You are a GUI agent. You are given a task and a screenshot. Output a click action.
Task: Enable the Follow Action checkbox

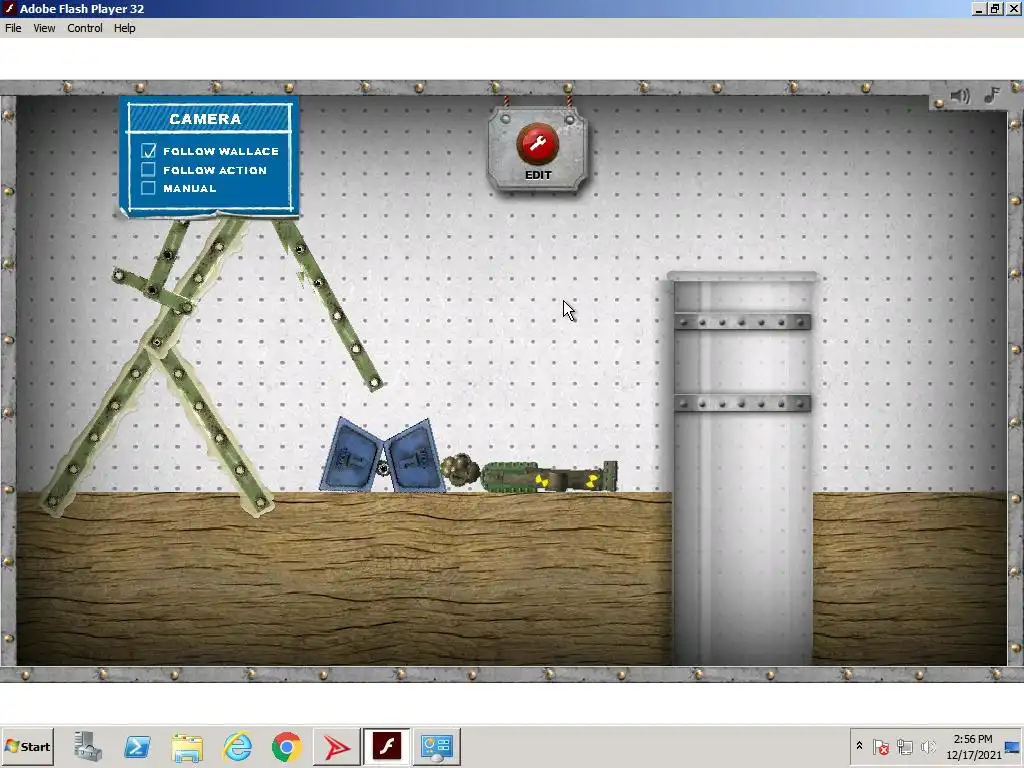pos(148,170)
